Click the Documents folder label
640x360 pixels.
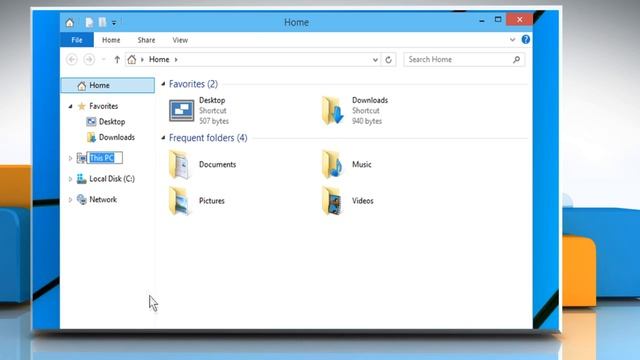click(218, 164)
